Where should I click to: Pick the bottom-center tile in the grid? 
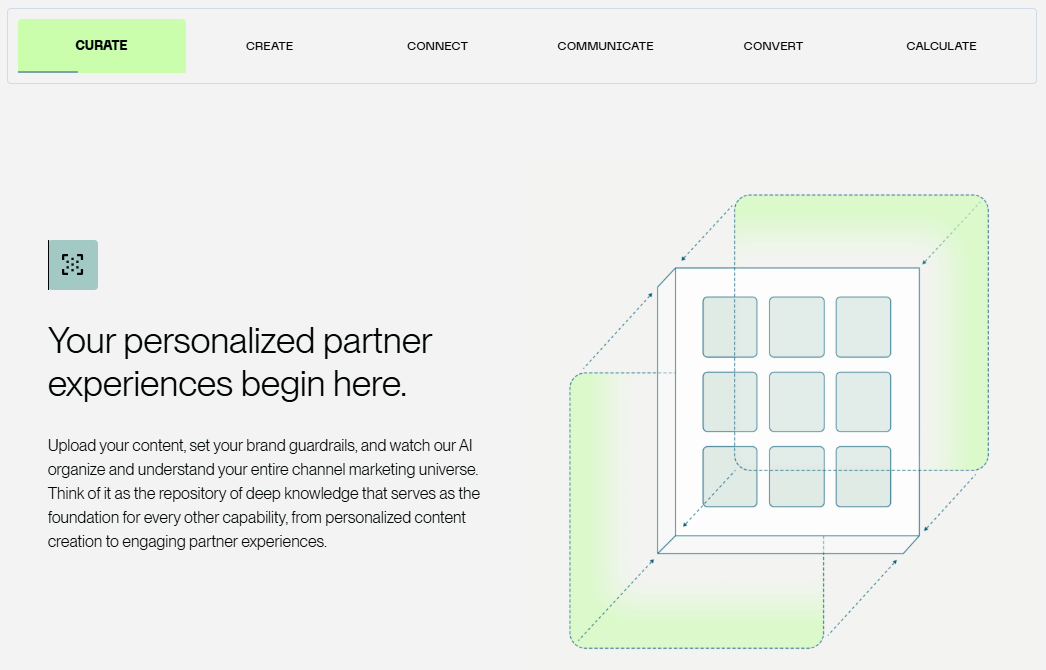point(797,476)
